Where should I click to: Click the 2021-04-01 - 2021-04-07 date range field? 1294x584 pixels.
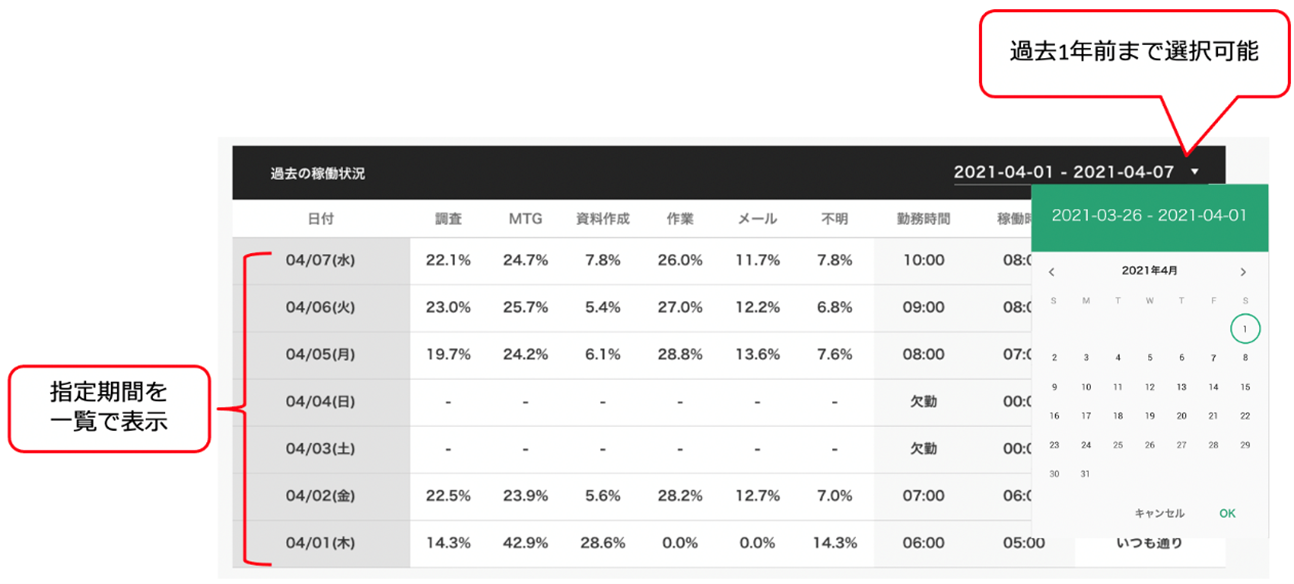tap(1063, 172)
